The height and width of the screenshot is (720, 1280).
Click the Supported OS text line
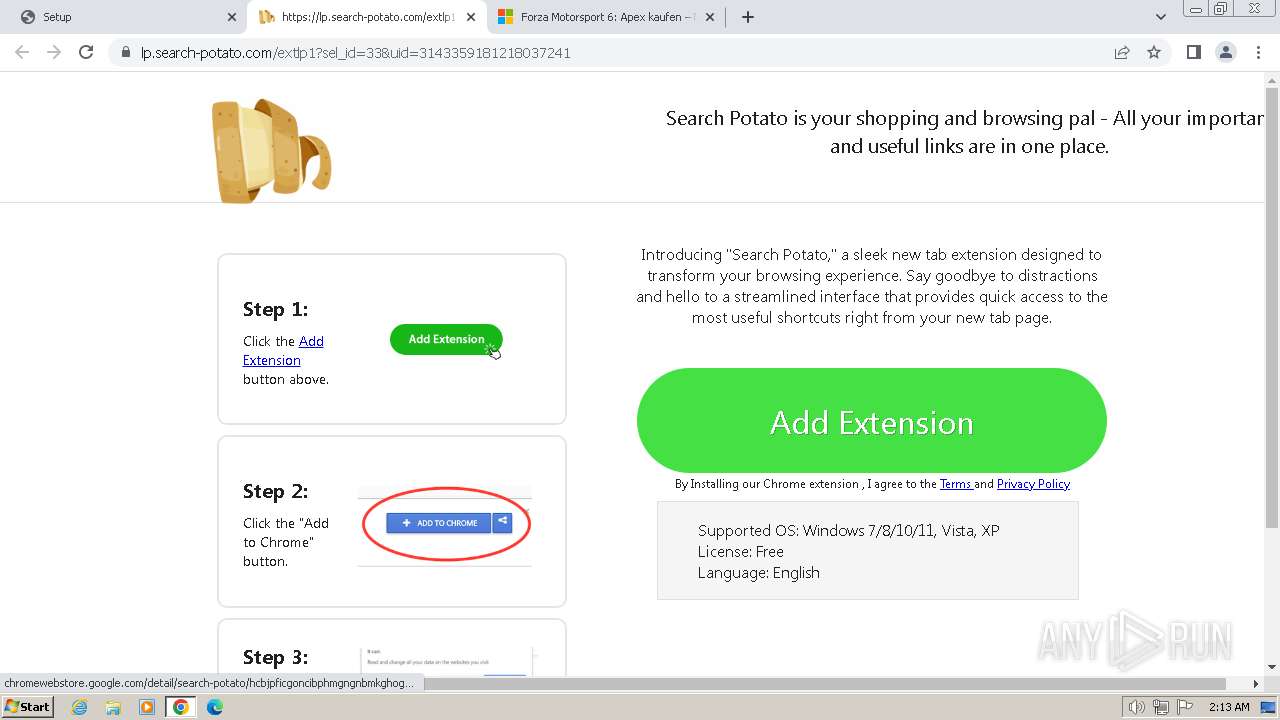pyautogui.click(x=848, y=531)
